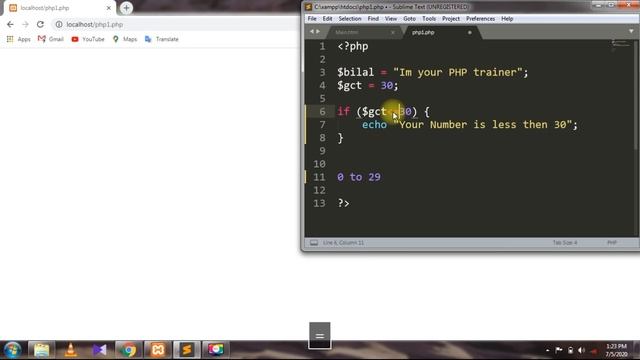Open File Explorer from the taskbar
The image size is (640, 360).
(41, 350)
